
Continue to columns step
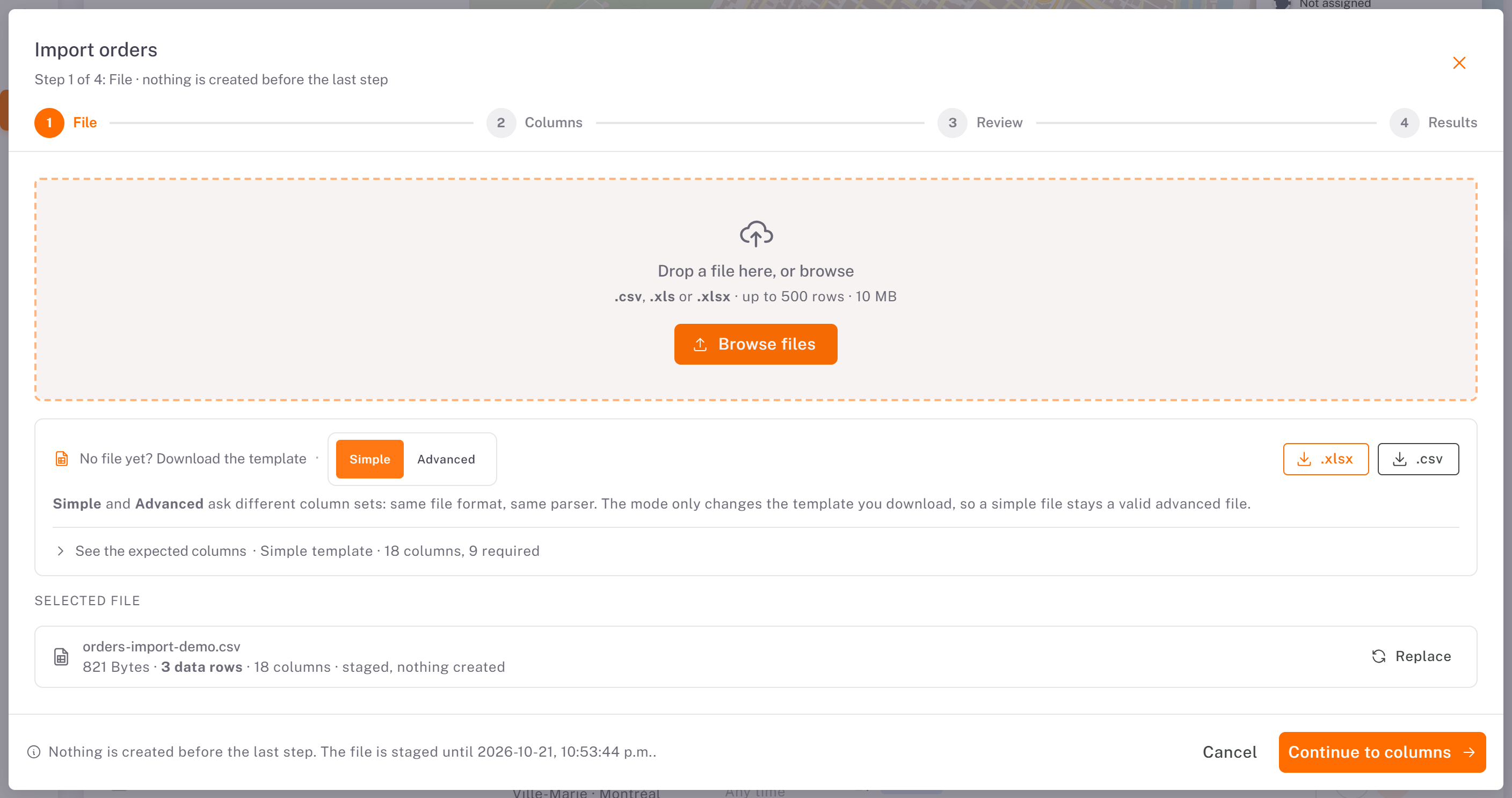[1382, 752]
